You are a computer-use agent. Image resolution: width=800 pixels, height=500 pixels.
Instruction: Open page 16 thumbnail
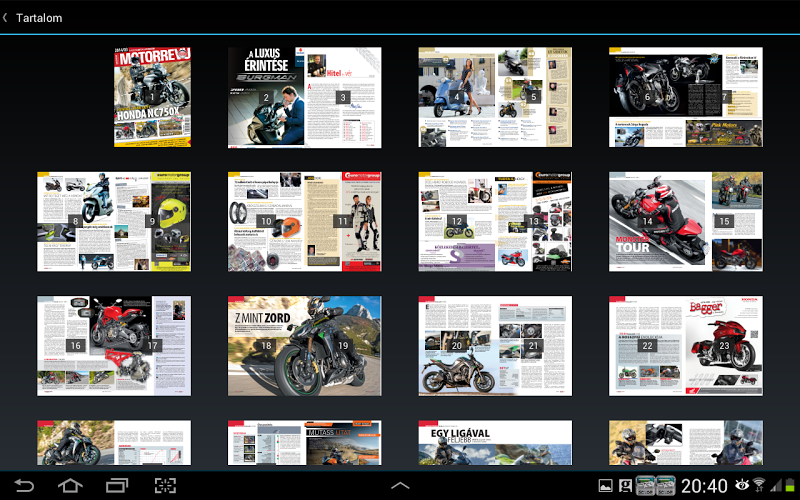76,346
